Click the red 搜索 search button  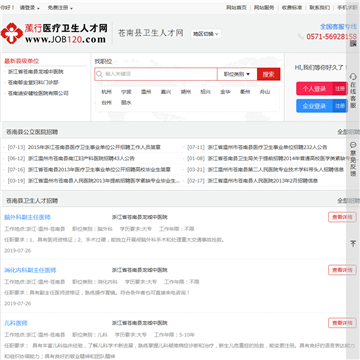268,74
